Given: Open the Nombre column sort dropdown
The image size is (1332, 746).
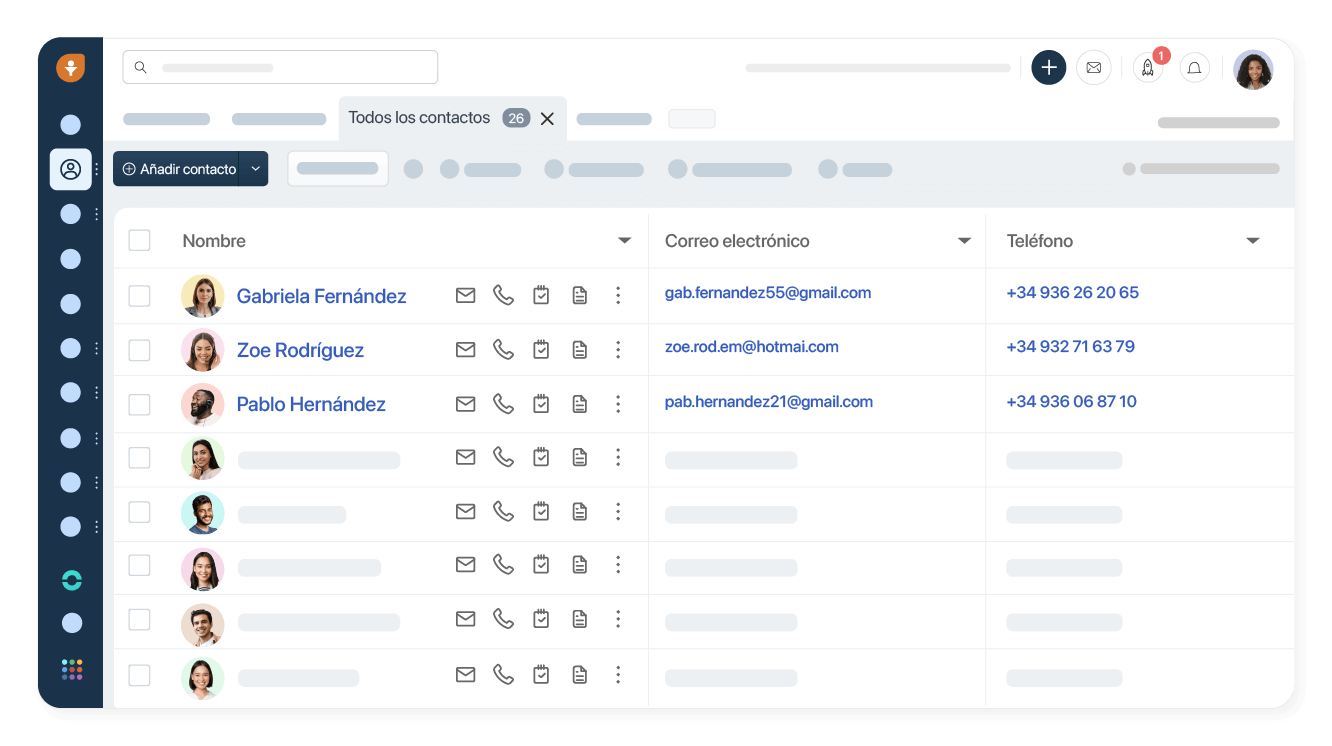Looking at the screenshot, I should [624, 241].
